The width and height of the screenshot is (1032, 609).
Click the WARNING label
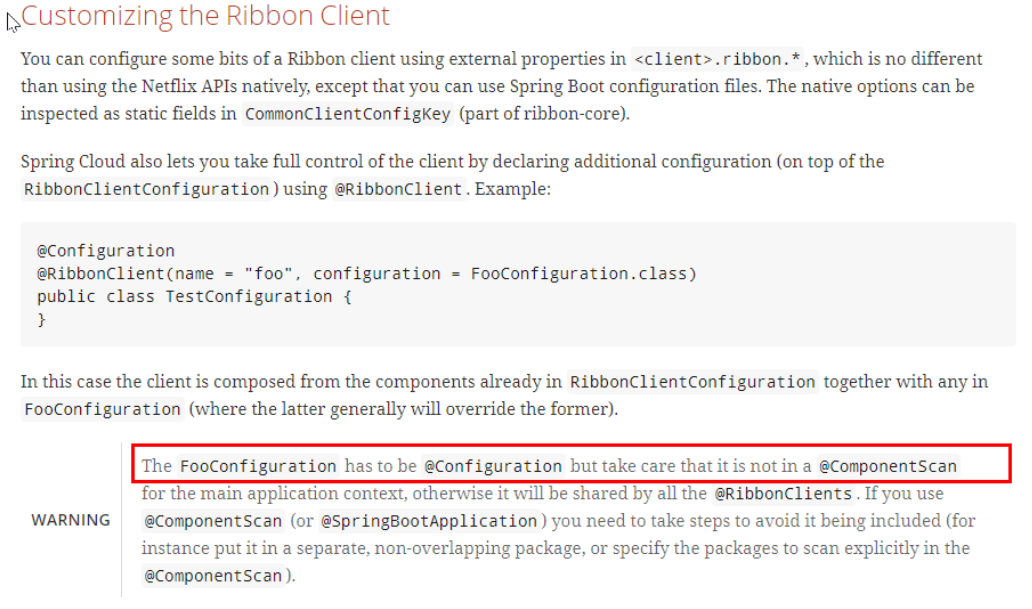(71, 520)
